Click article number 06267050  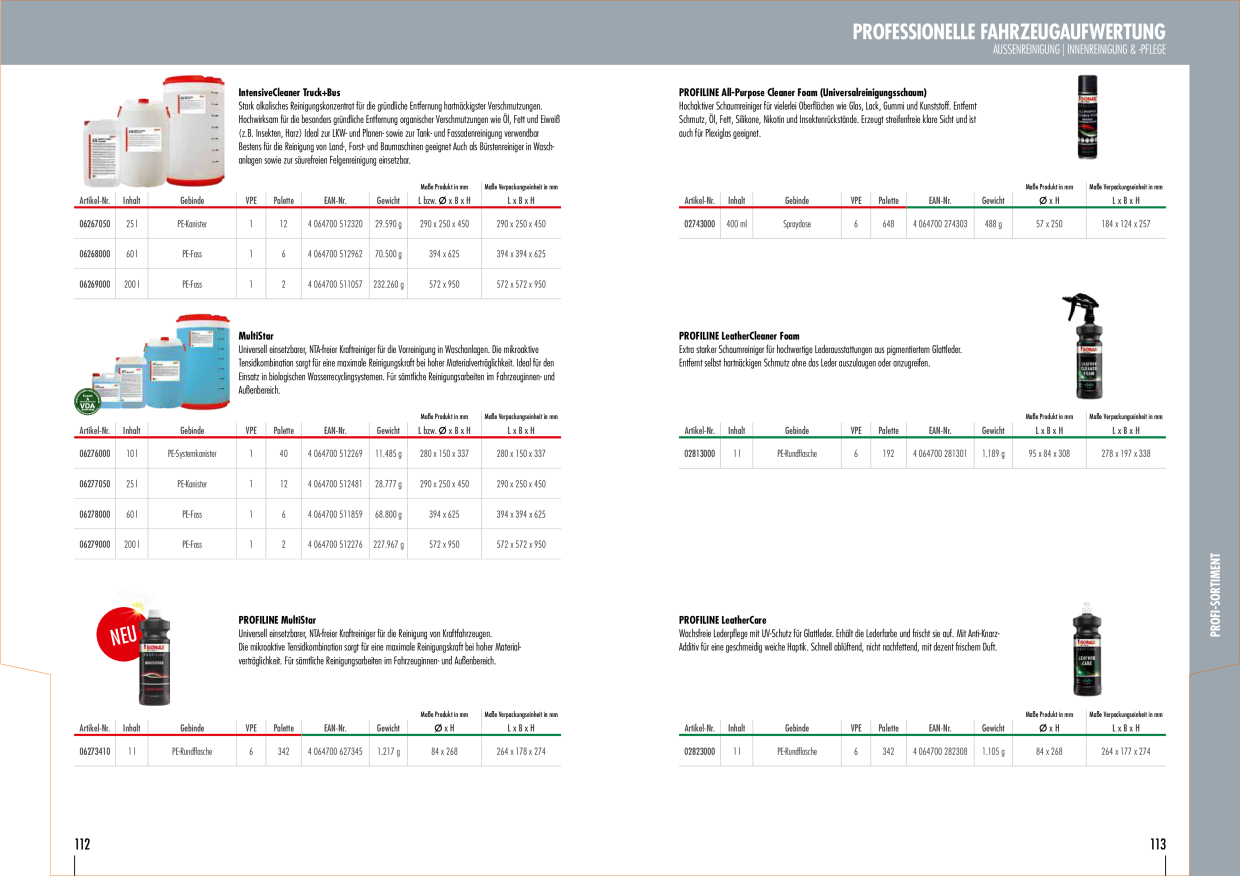[94, 224]
